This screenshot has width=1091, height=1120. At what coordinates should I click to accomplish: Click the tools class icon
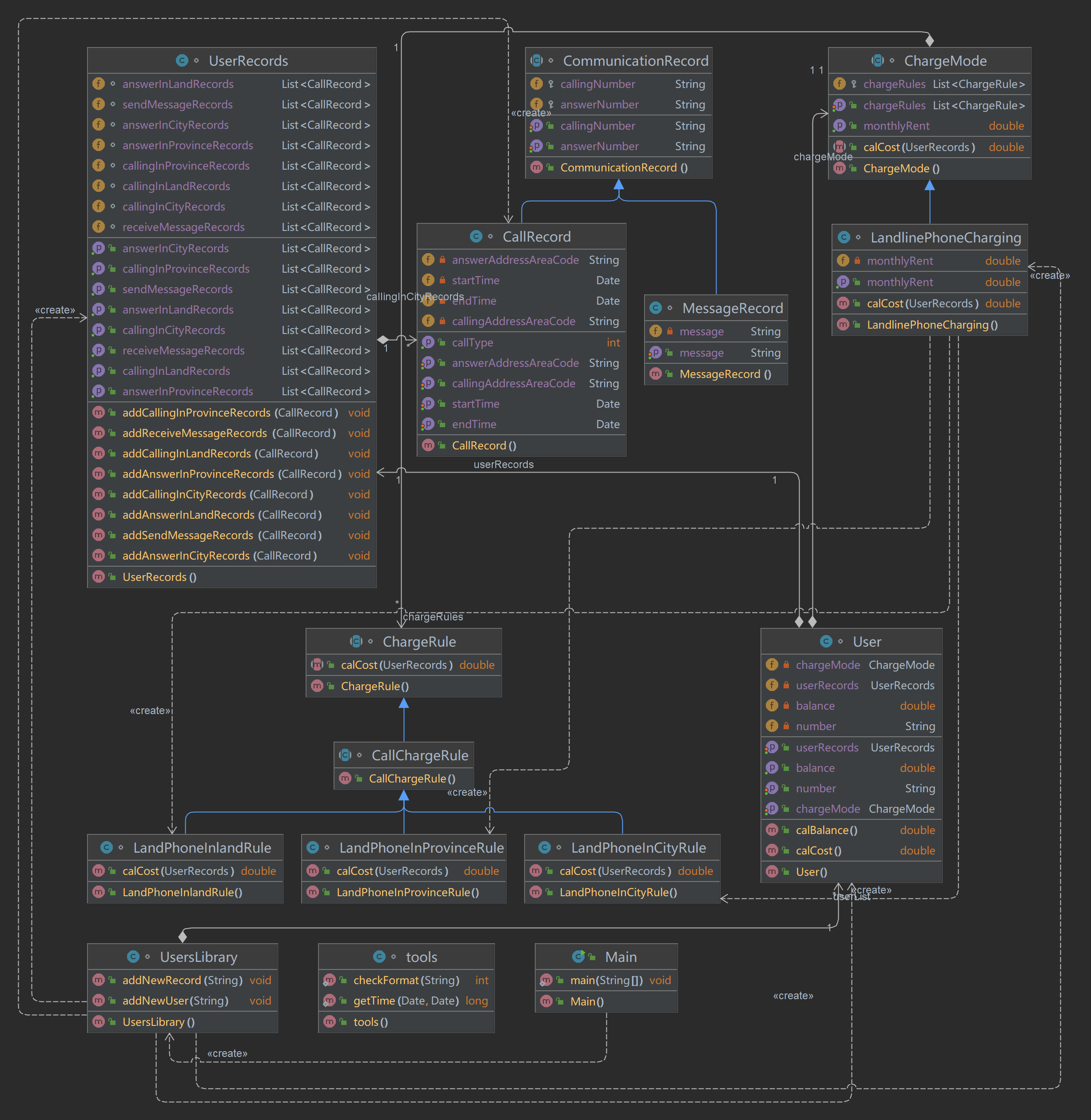click(379, 957)
